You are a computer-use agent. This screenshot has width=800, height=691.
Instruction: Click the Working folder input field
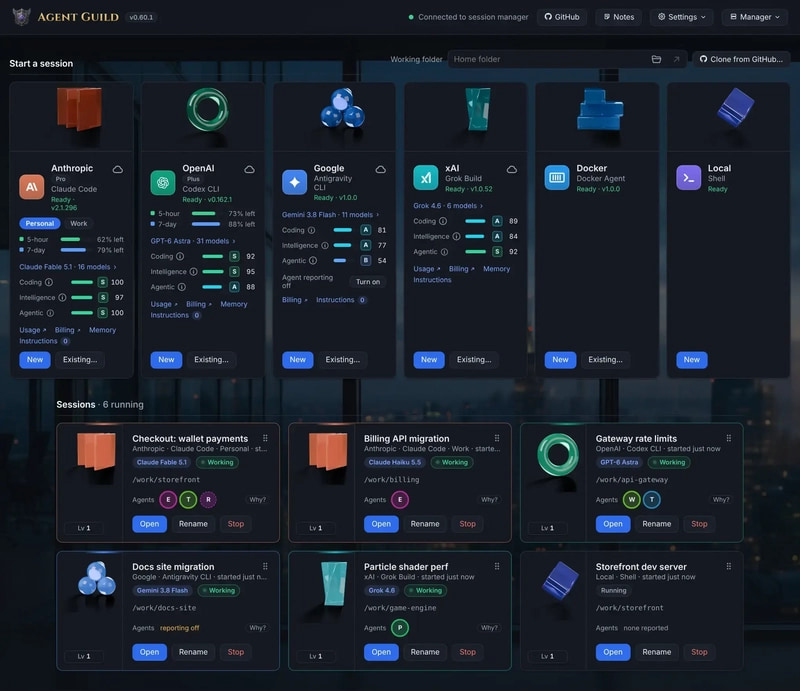[567, 59]
